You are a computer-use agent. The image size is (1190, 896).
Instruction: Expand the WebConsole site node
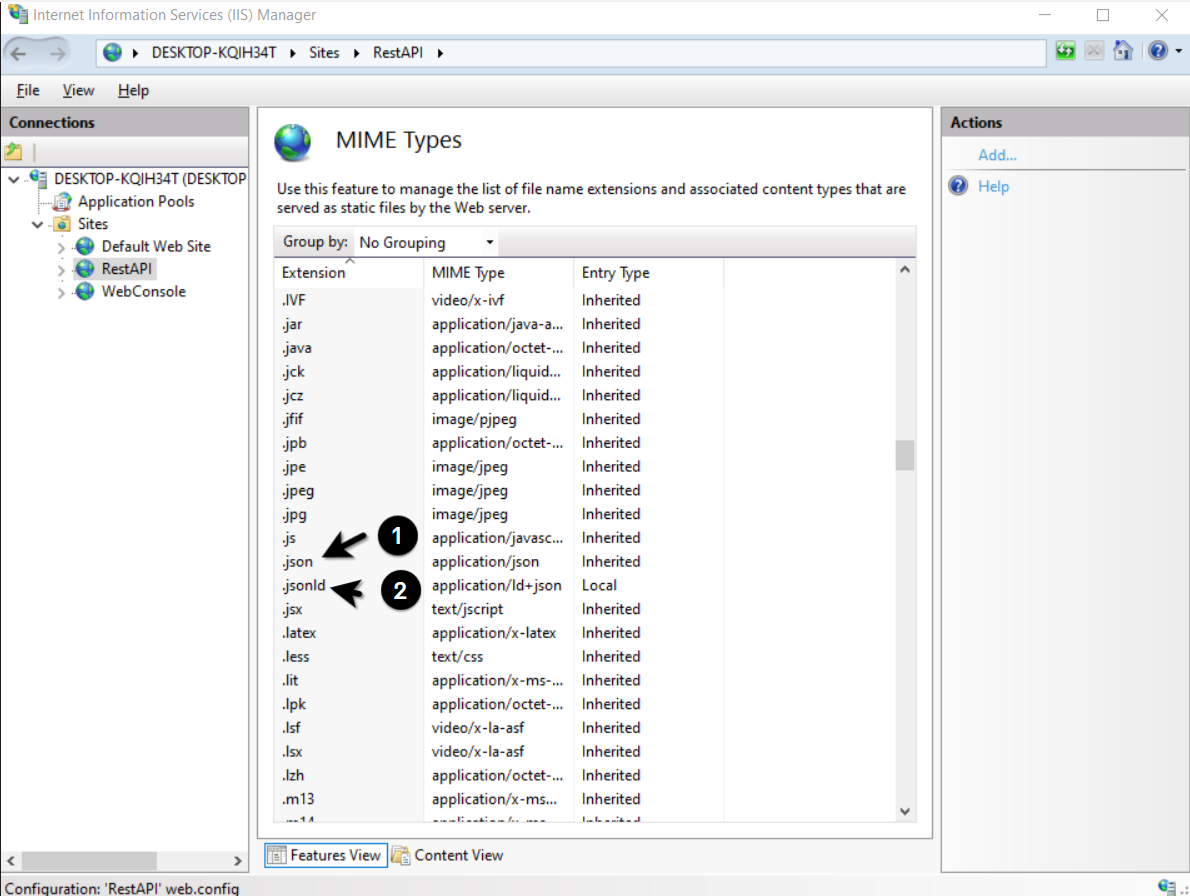(x=61, y=292)
